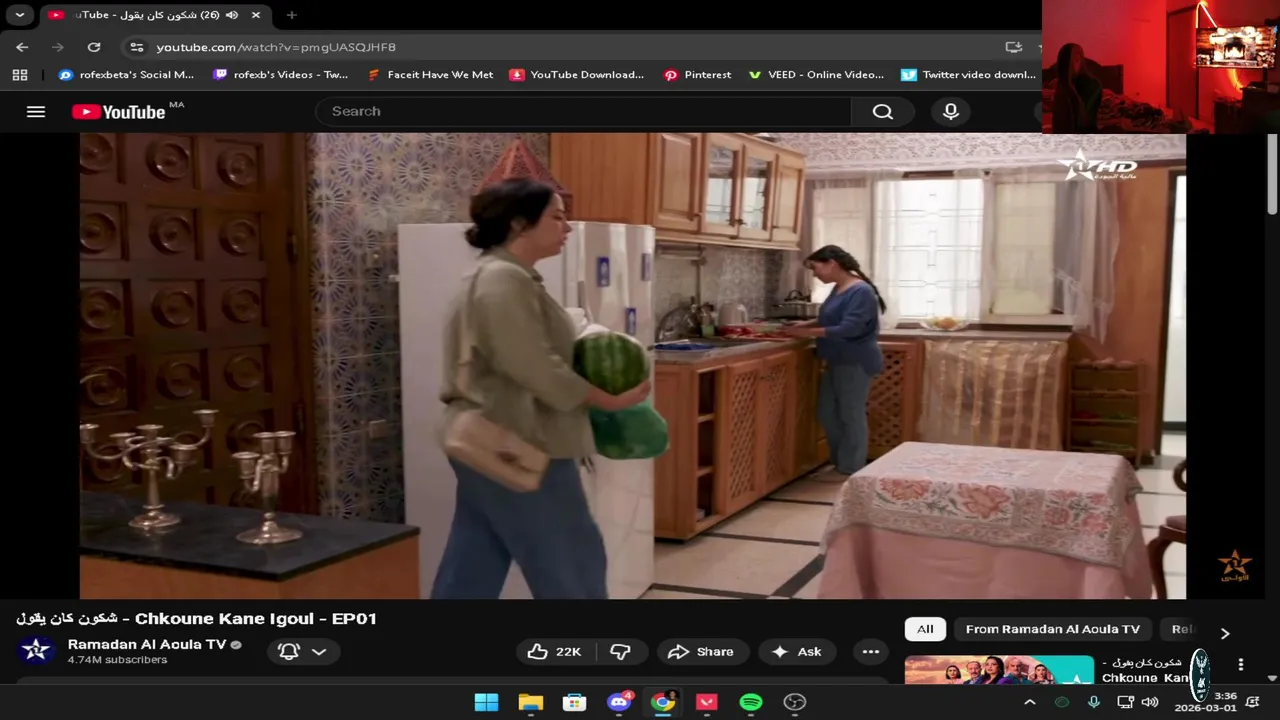Show hidden system tray icons chevron
The width and height of the screenshot is (1280, 720).
click(x=1030, y=702)
